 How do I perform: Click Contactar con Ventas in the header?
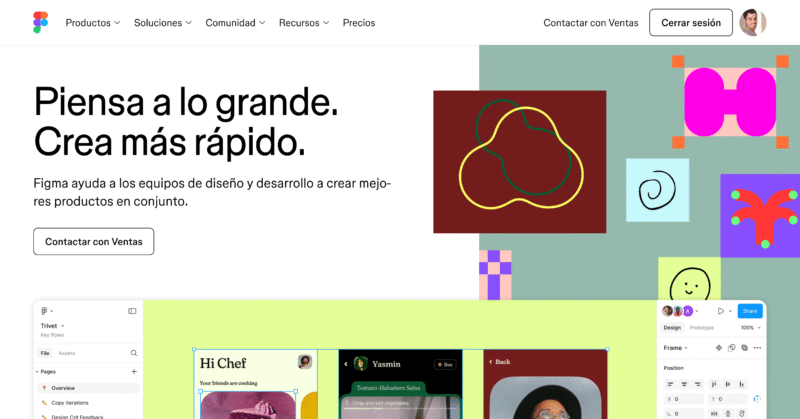(591, 22)
